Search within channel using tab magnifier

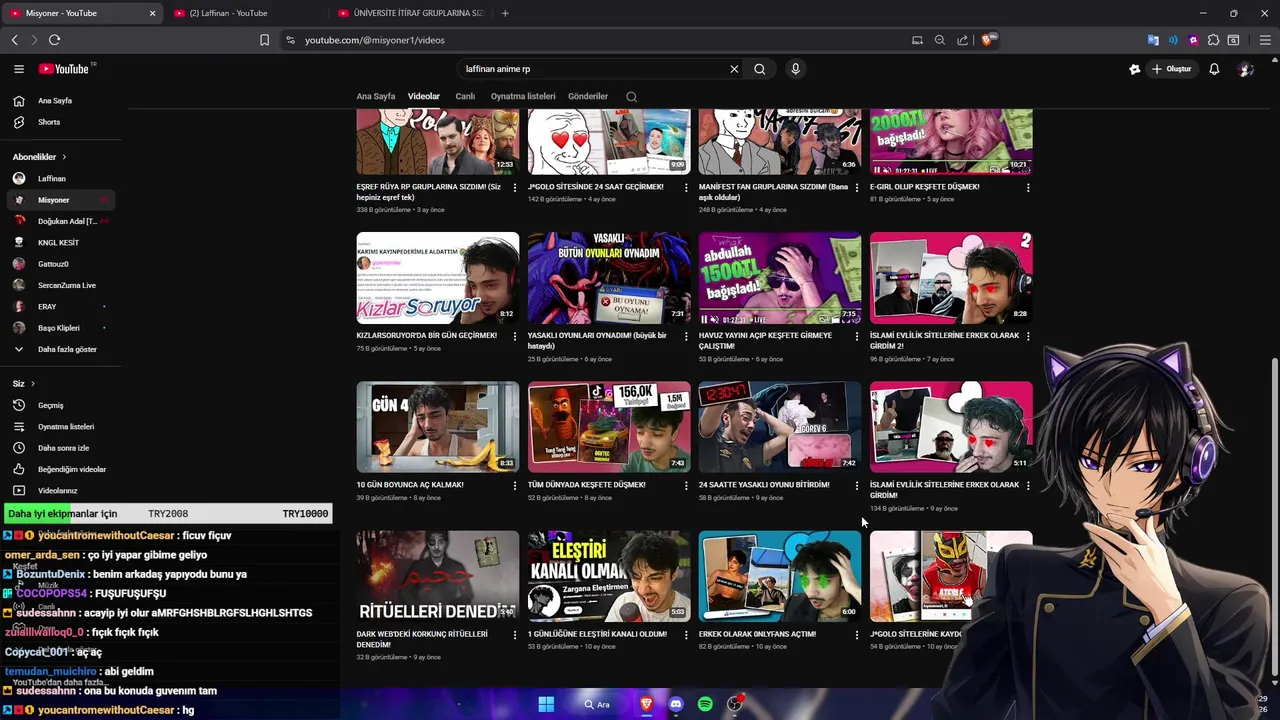click(x=631, y=97)
